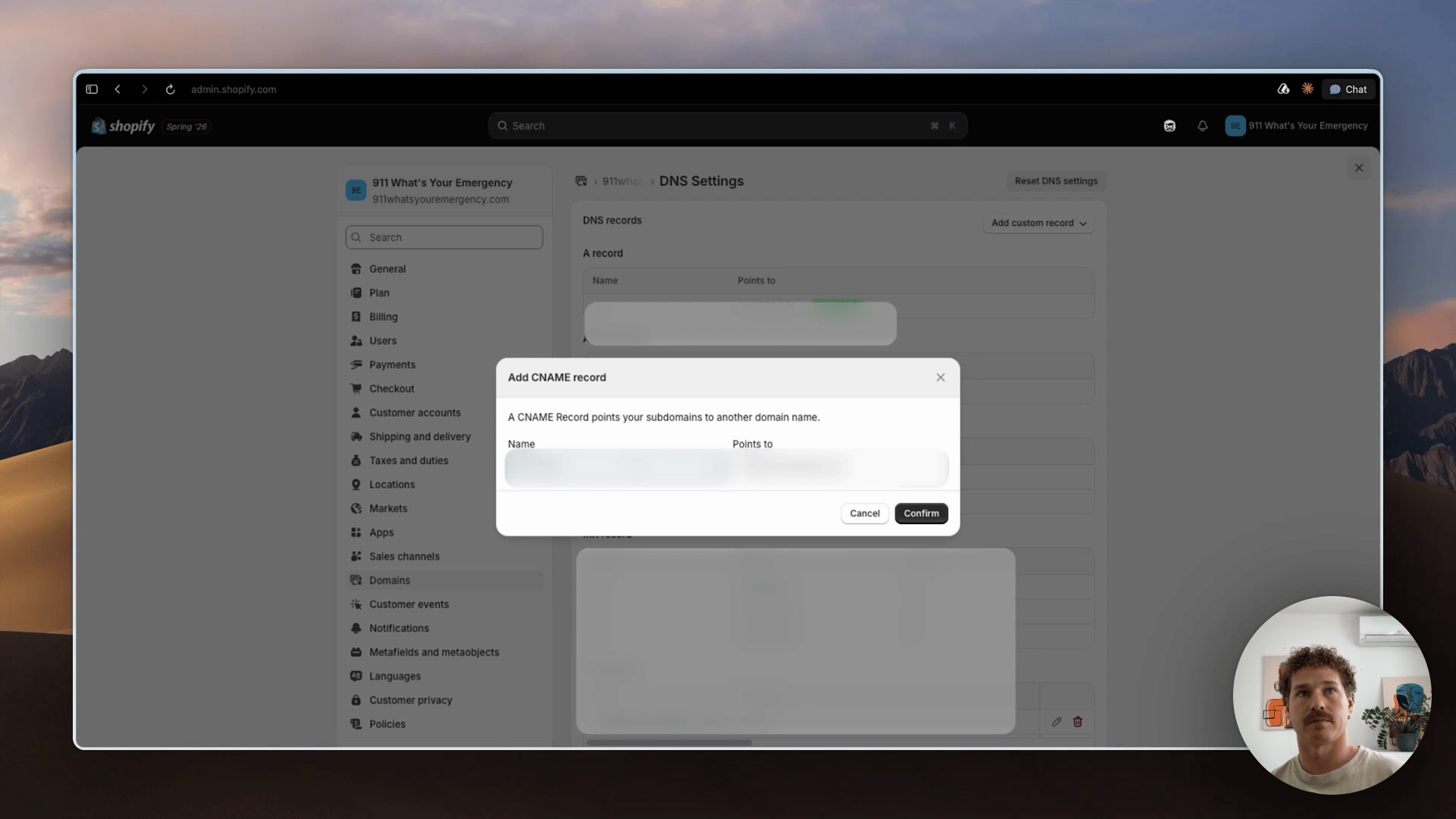
Task: Open the 911 What's Your Emergency account menu
Action: tap(1297, 126)
